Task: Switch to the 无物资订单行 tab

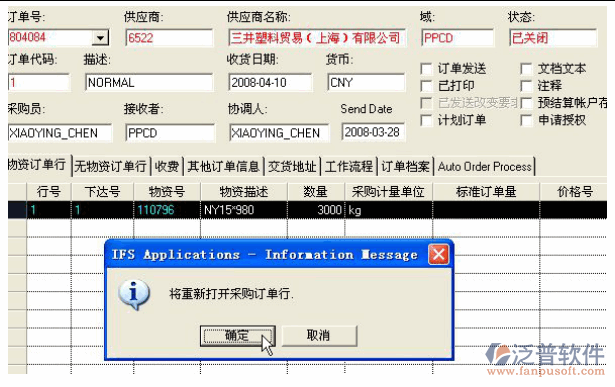Action: 110,166
